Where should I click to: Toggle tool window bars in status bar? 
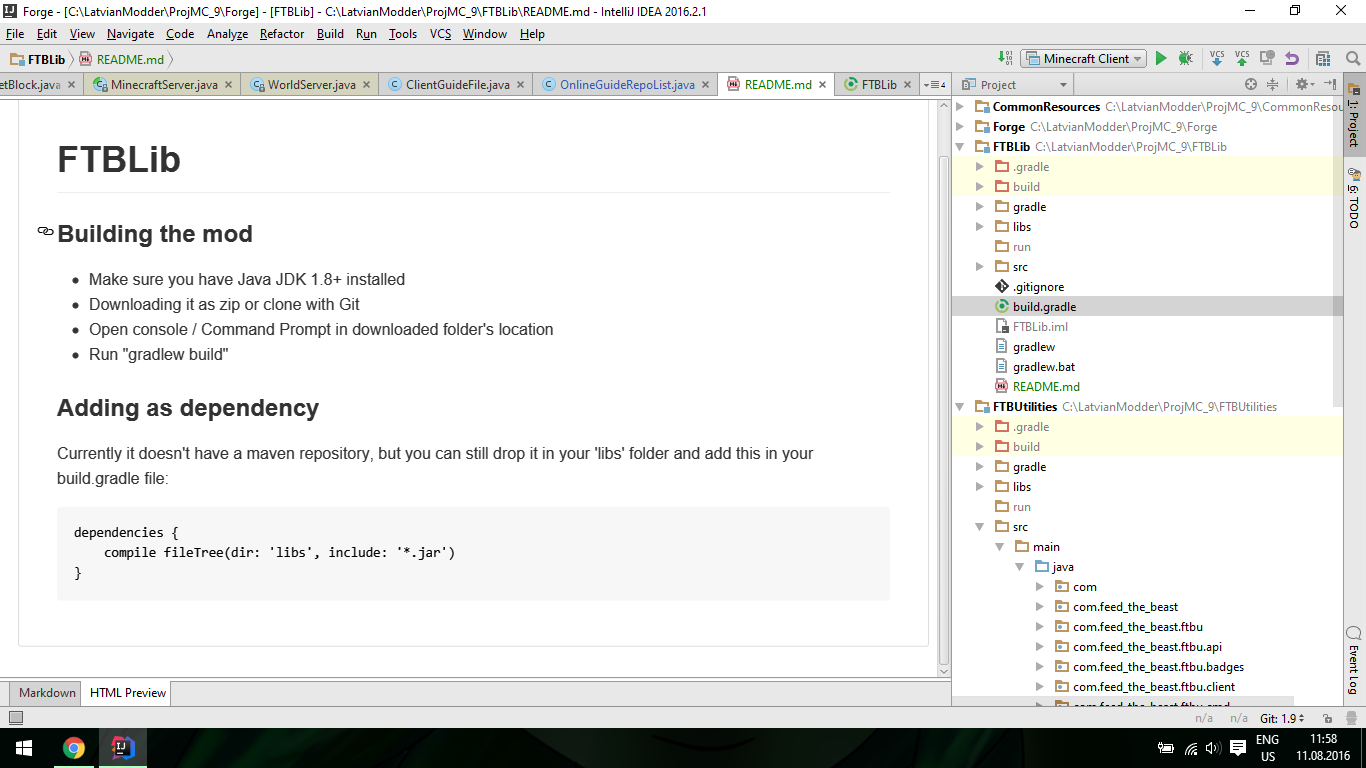coord(15,718)
